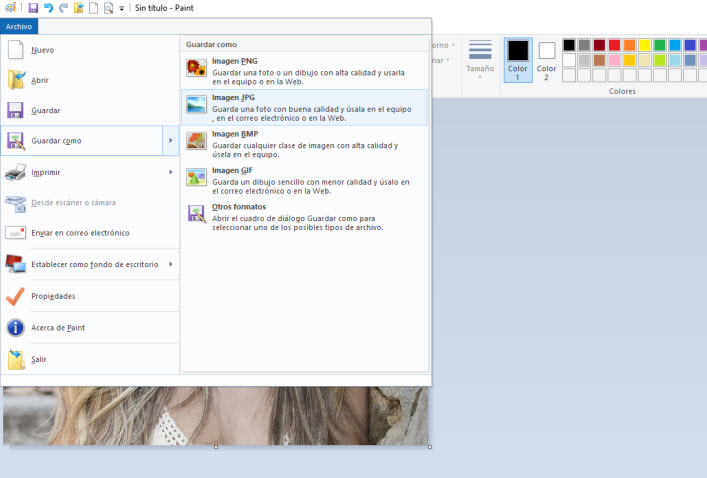Select Nuevo from the file menu

point(90,50)
